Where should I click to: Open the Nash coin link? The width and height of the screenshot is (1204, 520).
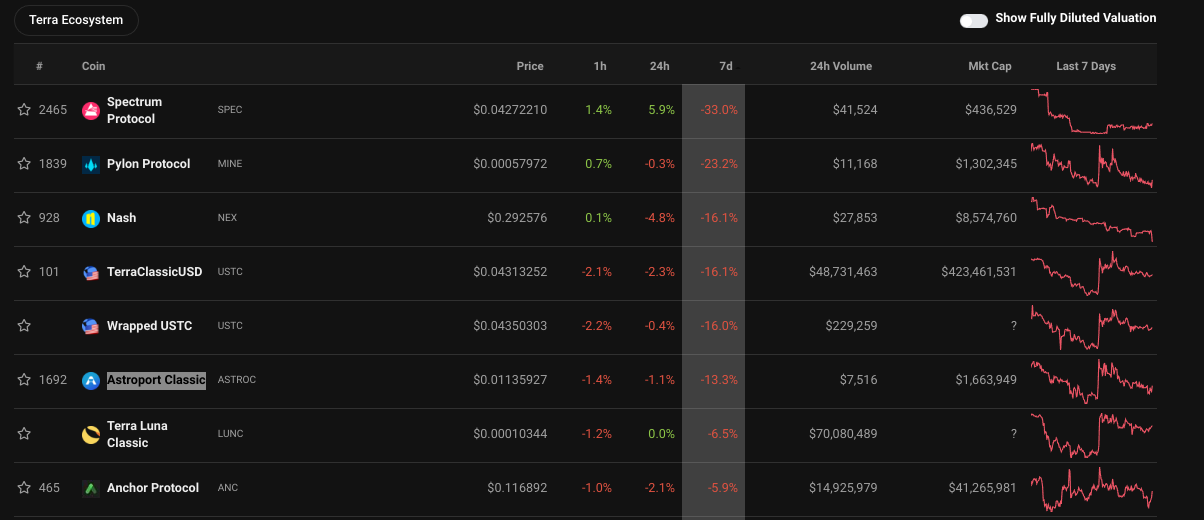click(x=121, y=218)
